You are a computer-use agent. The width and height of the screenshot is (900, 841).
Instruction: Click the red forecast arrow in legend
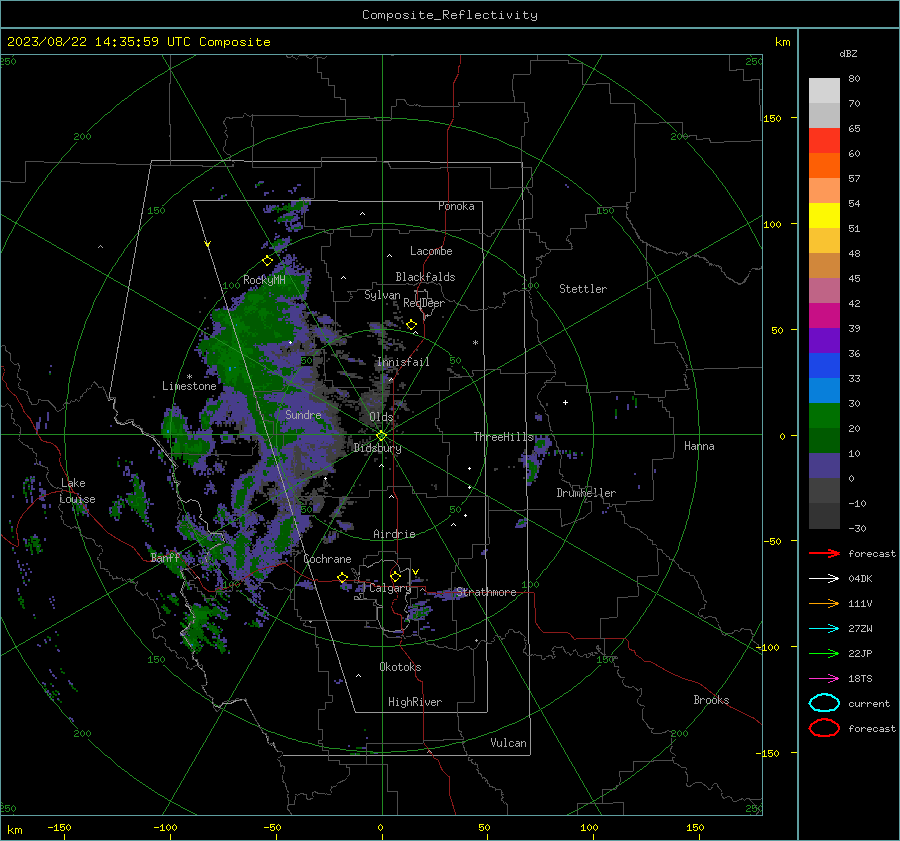[x=824, y=553]
